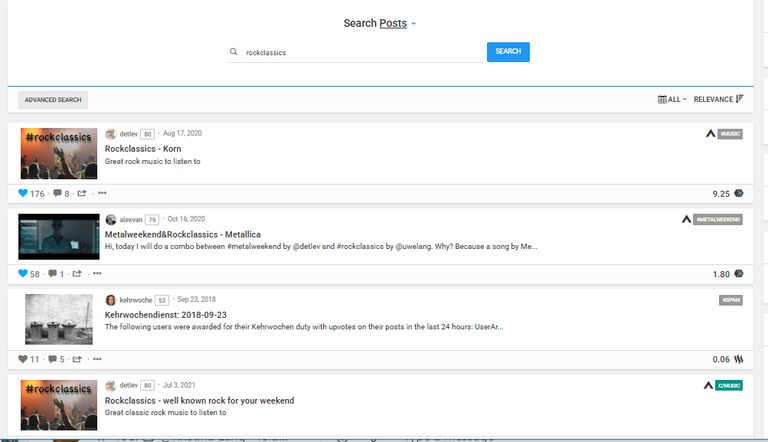This screenshot has height=442, width=768.
Task: Click the app icon beside the C/MUSIC tag
Action: point(708,385)
